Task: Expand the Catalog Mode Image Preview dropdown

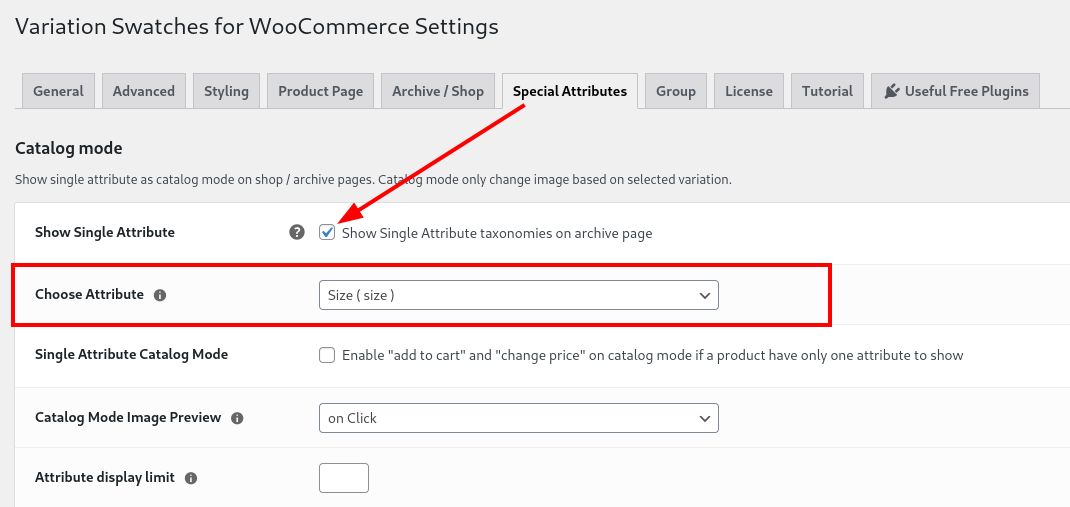Action: (519, 418)
